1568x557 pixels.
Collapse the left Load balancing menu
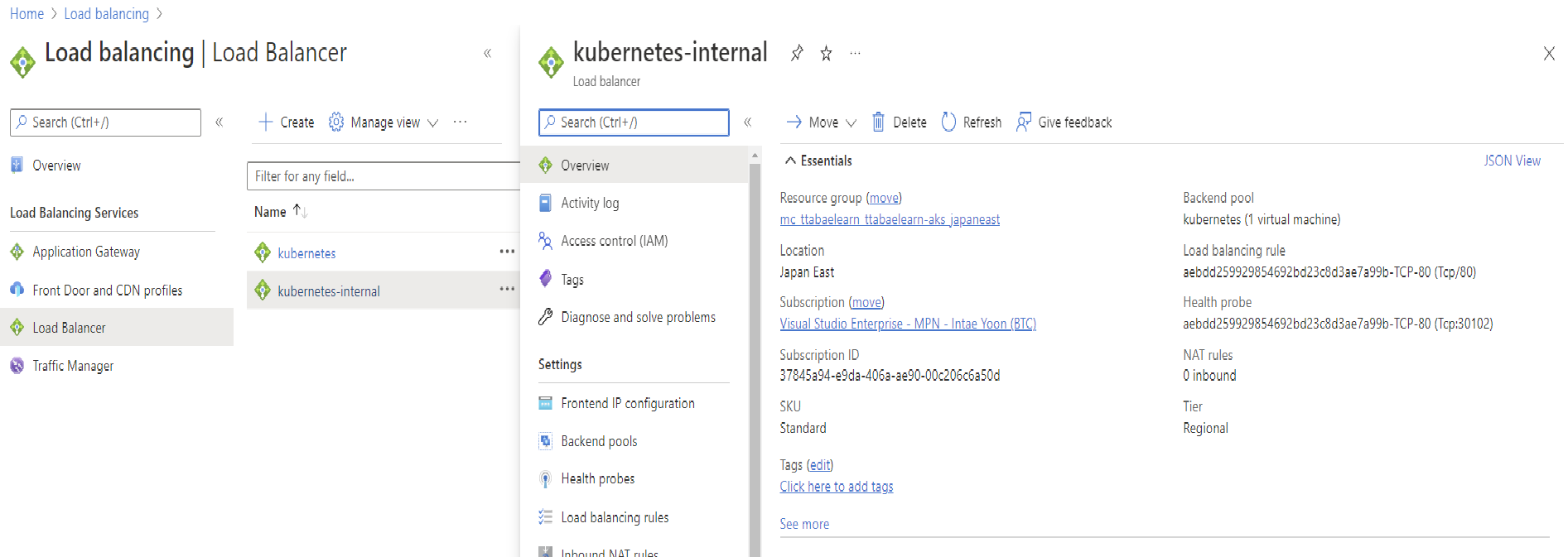point(220,122)
